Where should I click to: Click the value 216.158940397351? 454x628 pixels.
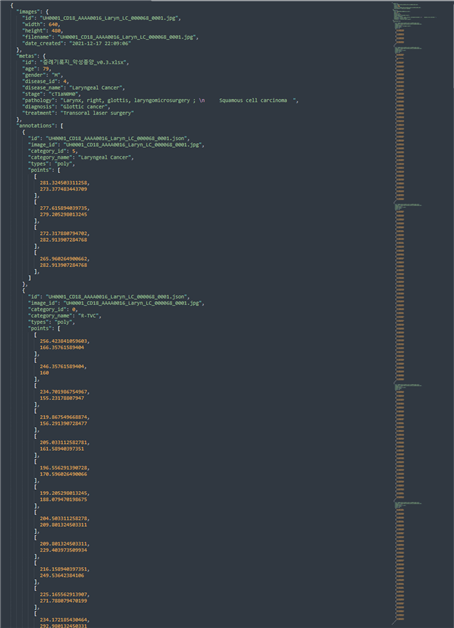click(x=65, y=569)
